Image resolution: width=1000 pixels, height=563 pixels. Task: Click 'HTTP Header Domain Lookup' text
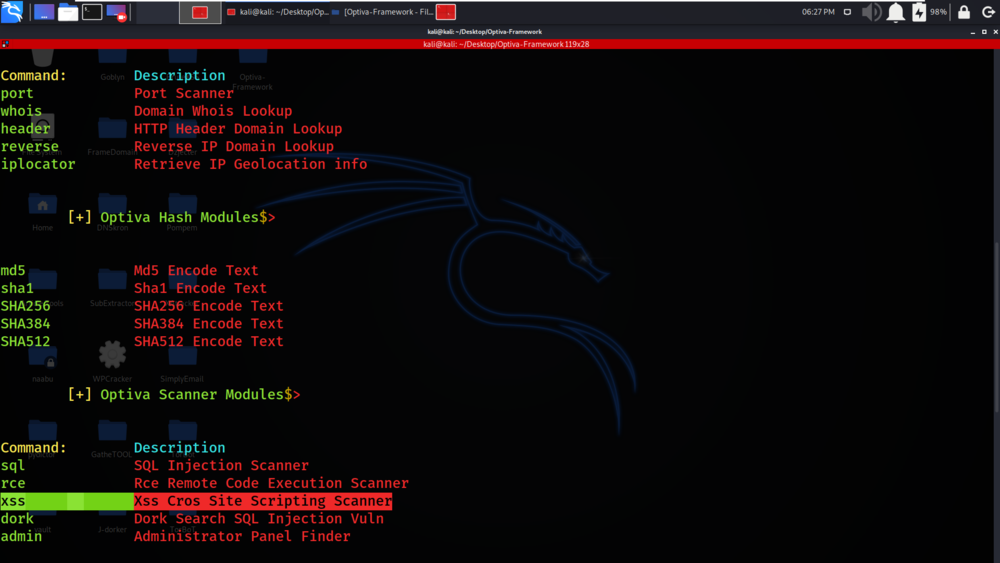tap(238, 129)
